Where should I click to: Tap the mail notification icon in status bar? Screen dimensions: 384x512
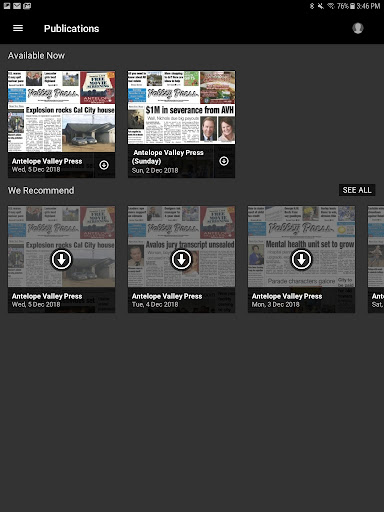coord(17,6)
